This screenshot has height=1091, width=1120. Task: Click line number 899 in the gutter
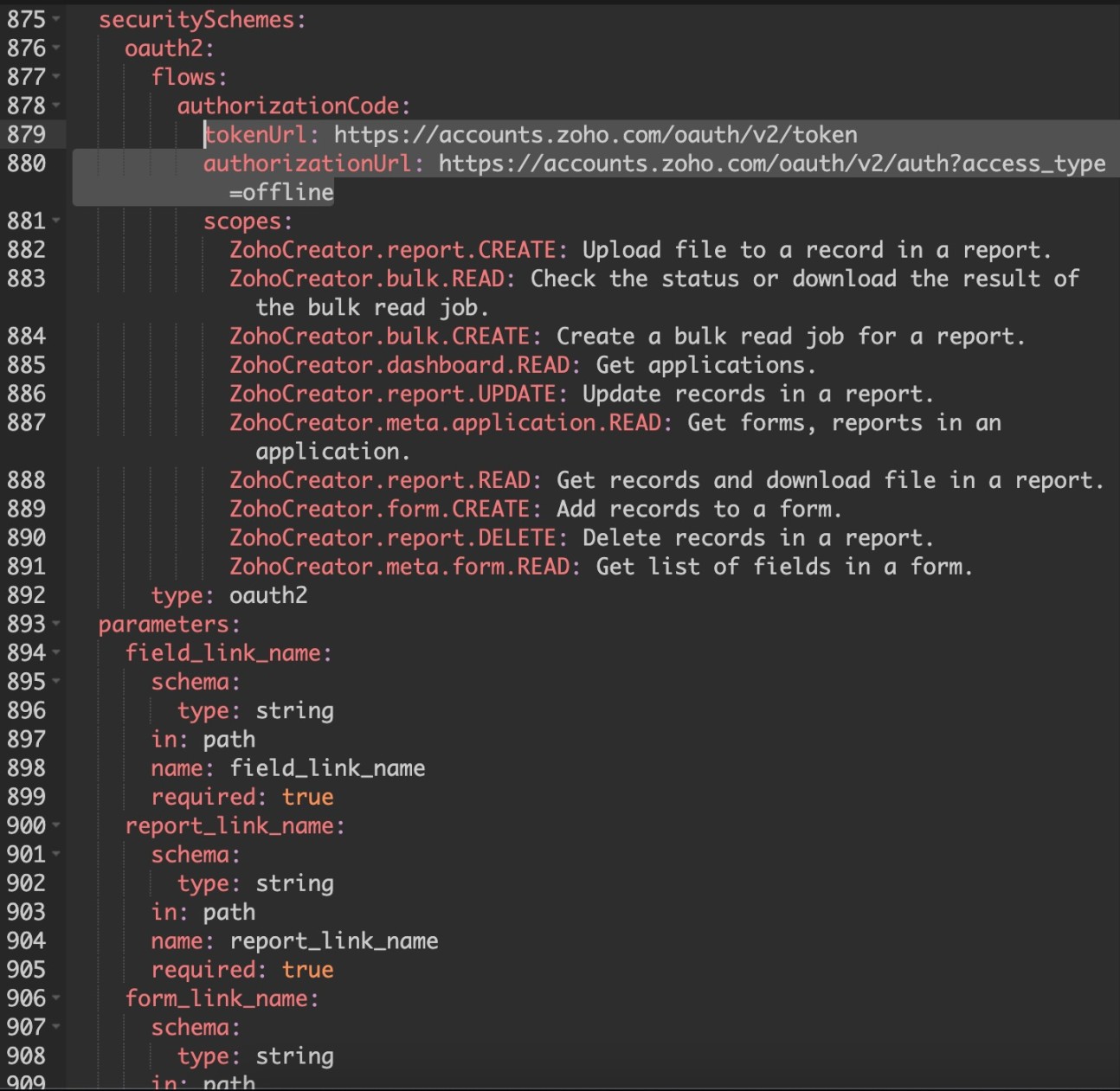(x=26, y=797)
